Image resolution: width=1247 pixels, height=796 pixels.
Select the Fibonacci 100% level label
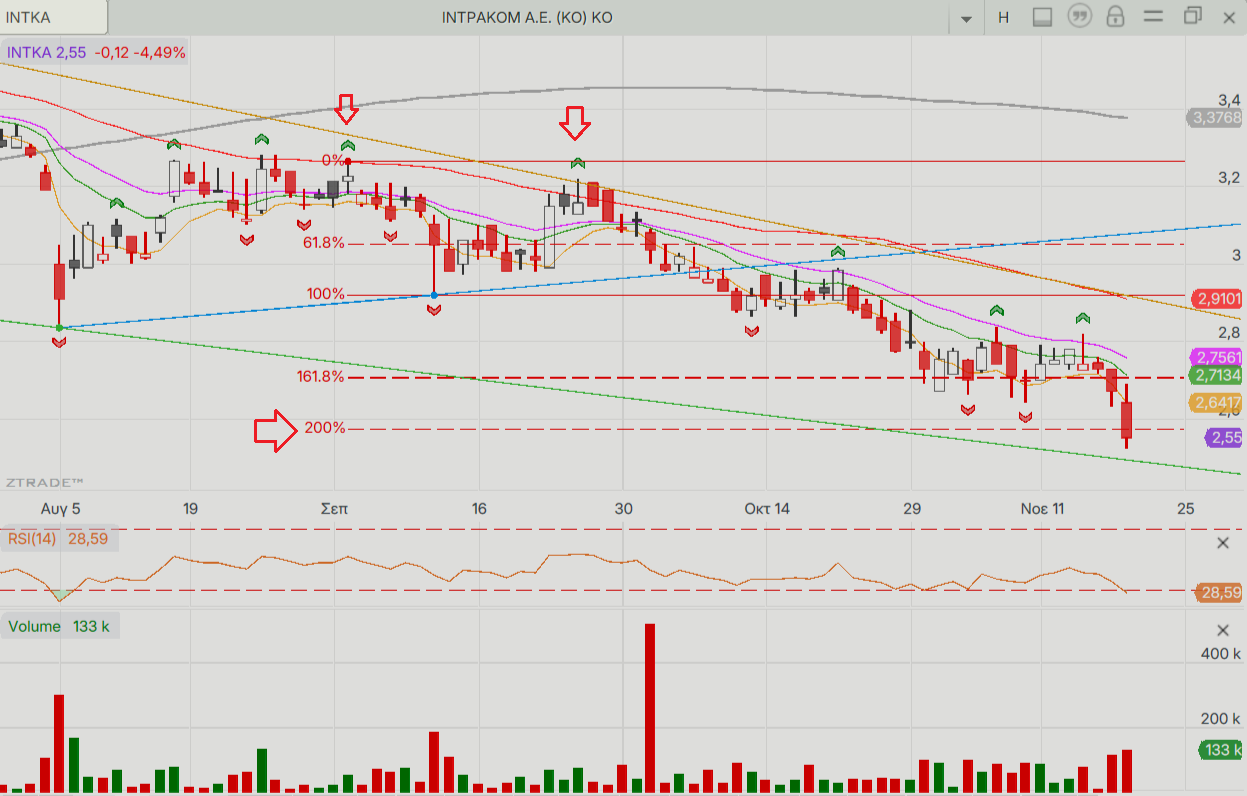tap(326, 294)
